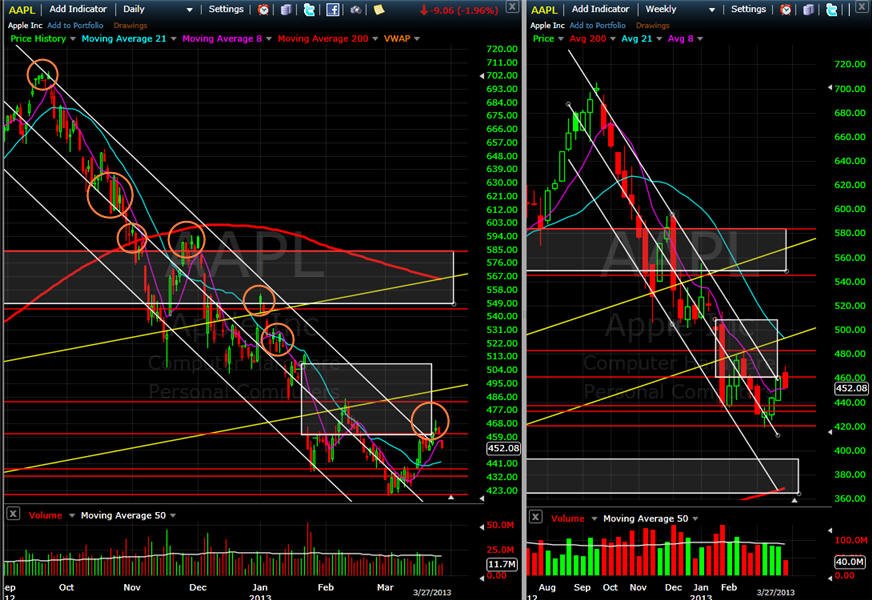This screenshot has height=600, width=872.
Task: Click the stacked documents icon in Weekly chart
Action: coord(808,9)
